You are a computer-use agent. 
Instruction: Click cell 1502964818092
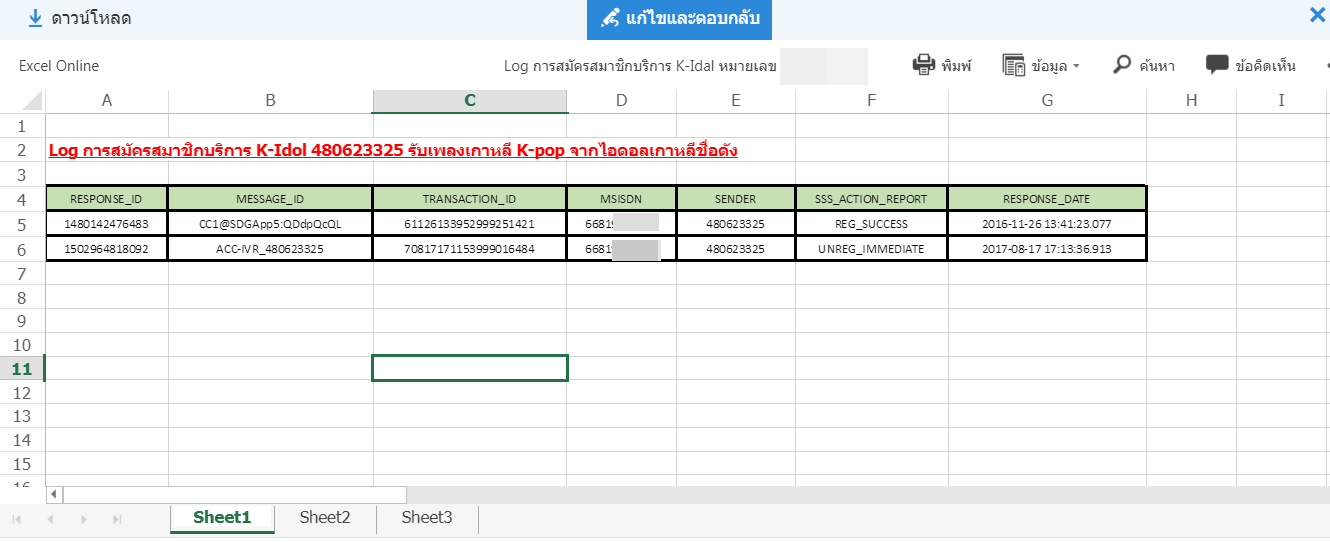(106, 249)
